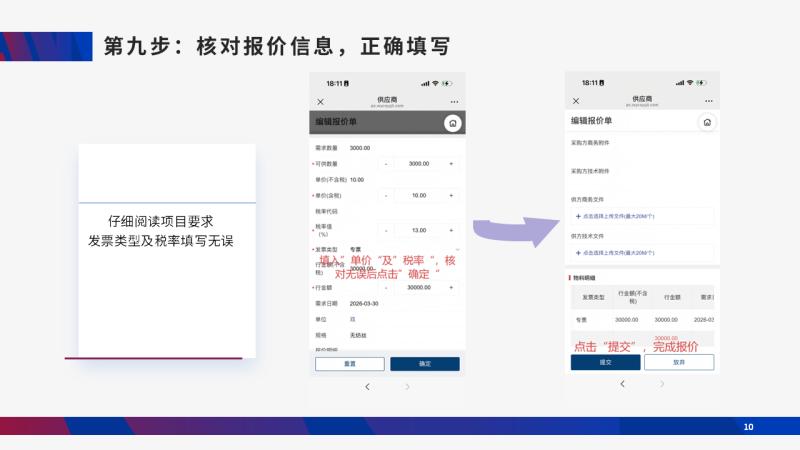Raise 税率值 using the plus icon
Screen dimensions: 800x450
click(451, 230)
